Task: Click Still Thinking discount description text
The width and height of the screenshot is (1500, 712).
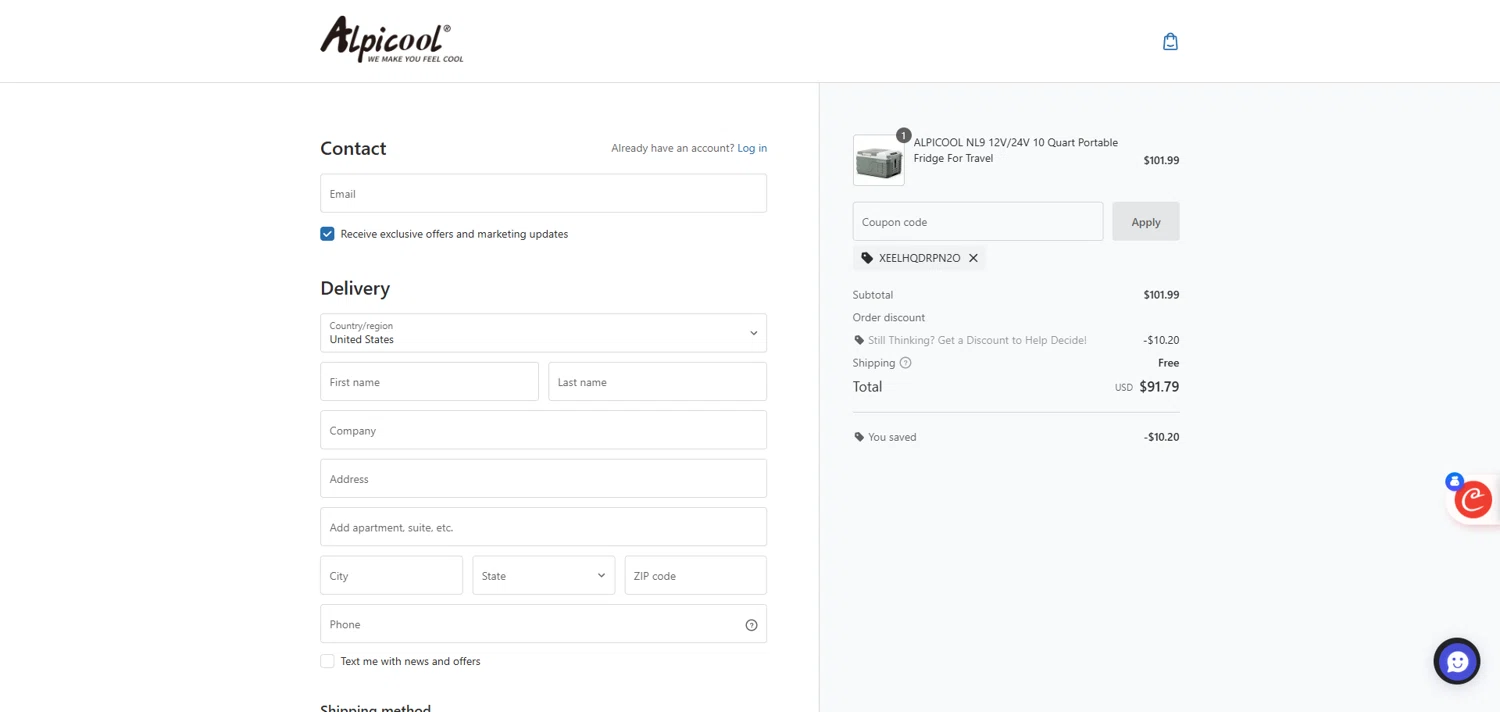Action: pos(977,340)
